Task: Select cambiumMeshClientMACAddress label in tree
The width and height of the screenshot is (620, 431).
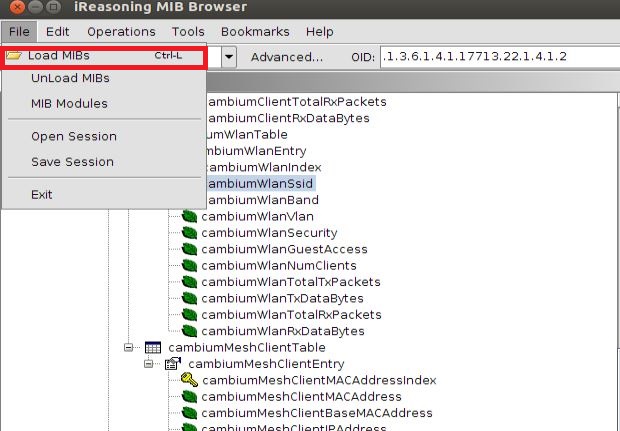Action: pos(301,397)
